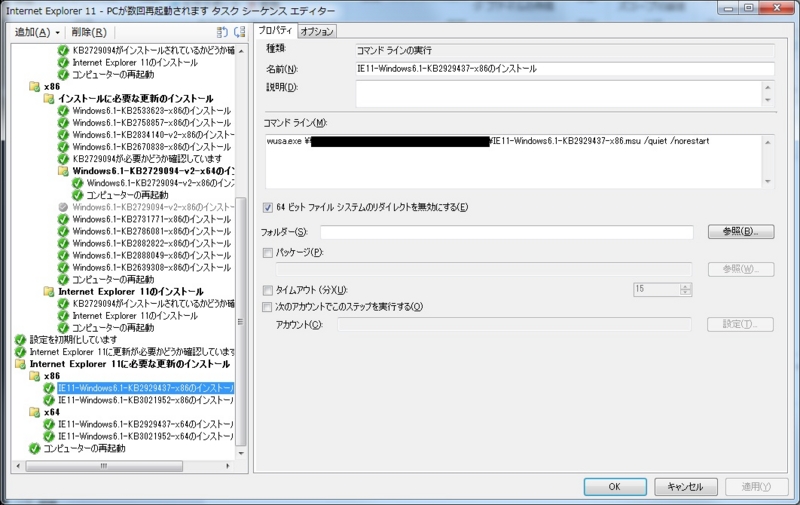Select highlighted IE11-Windows6.1-KB2929437-x86 step
The height and width of the screenshot is (505, 800).
tap(145, 388)
